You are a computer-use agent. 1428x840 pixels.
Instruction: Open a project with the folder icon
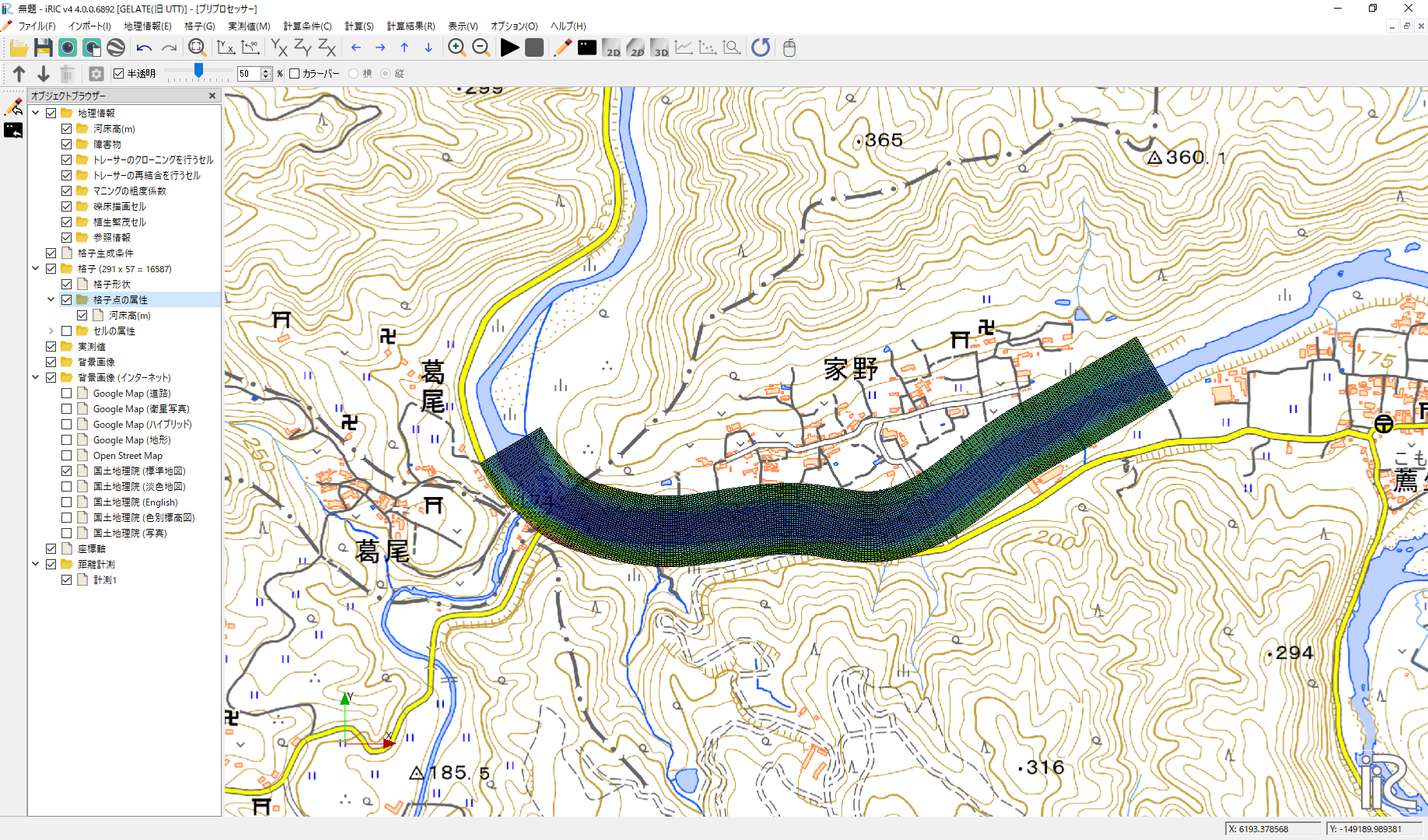click(x=19, y=48)
